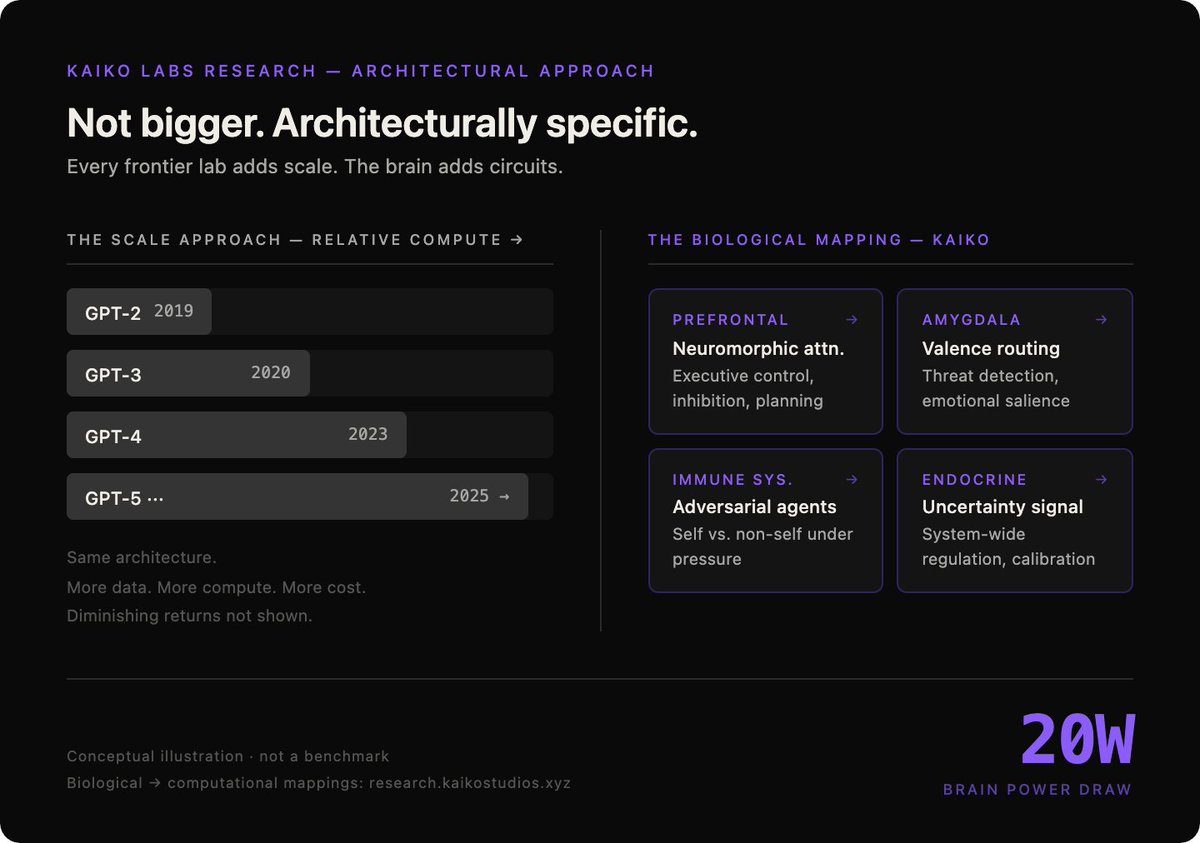Click the 'Kaiko Labs Research — Architectural Approach' header
Image resolution: width=1200 pixels, height=843 pixels.
pyautogui.click(x=360, y=71)
